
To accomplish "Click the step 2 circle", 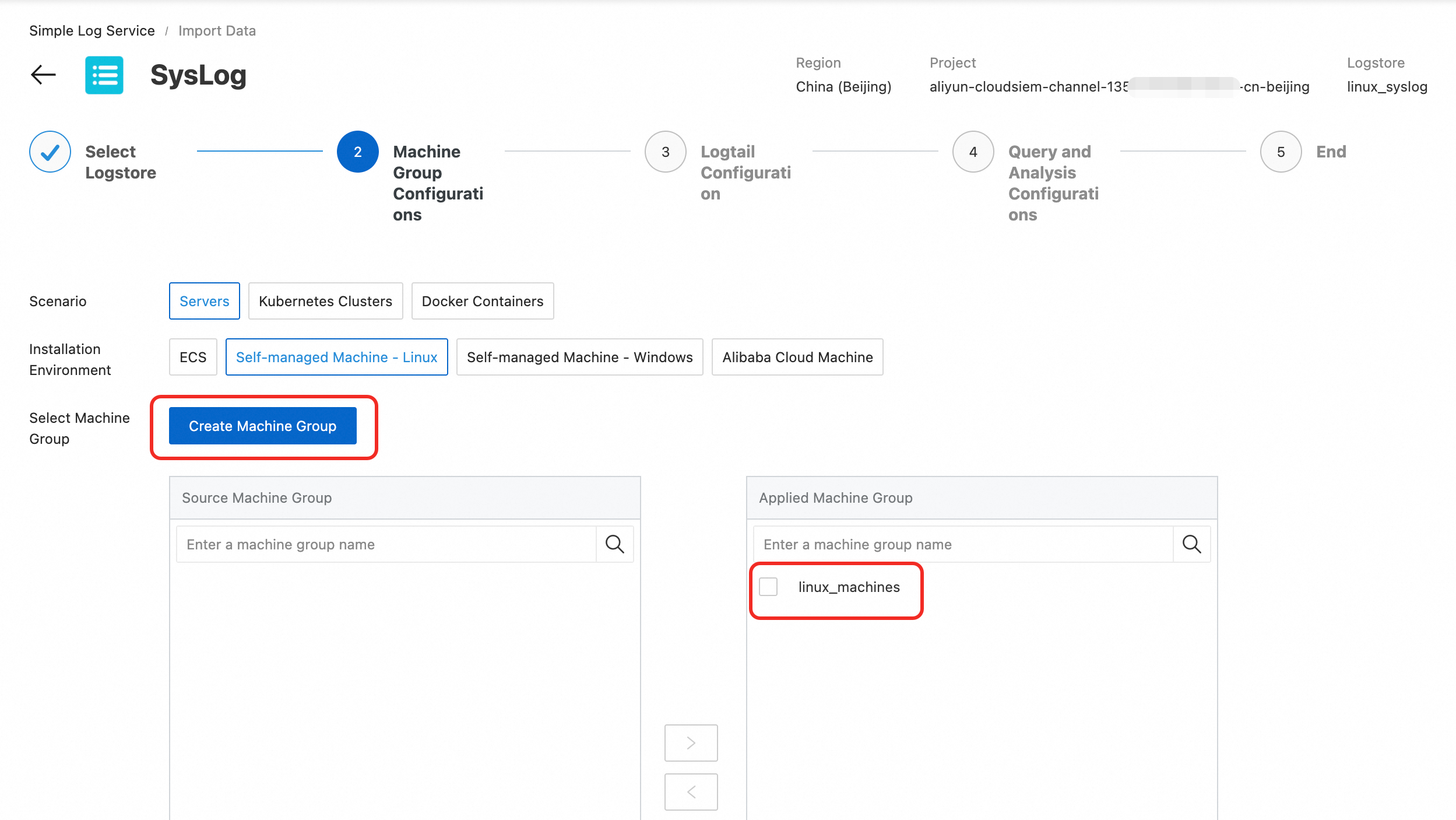I will (x=358, y=152).
